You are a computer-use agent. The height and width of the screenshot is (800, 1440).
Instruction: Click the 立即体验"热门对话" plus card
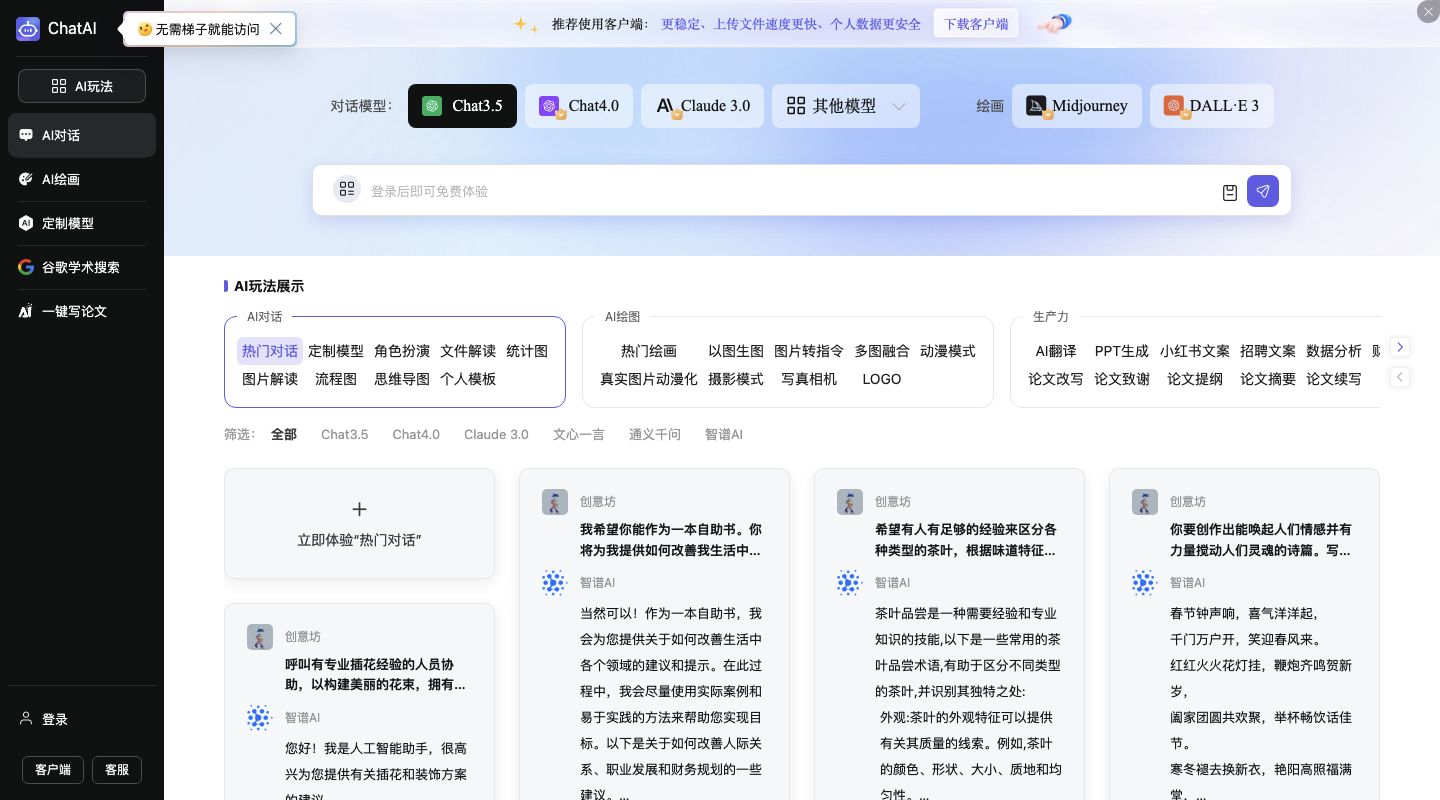[x=359, y=523]
